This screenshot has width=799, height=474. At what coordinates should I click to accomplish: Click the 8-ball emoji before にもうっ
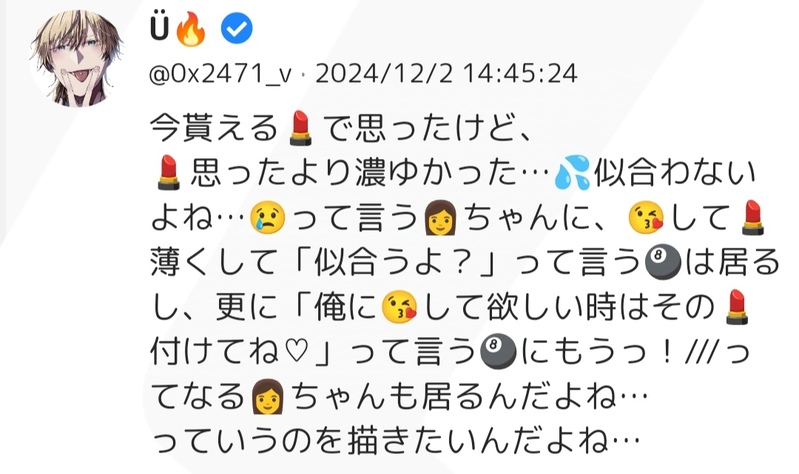tap(498, 352)
